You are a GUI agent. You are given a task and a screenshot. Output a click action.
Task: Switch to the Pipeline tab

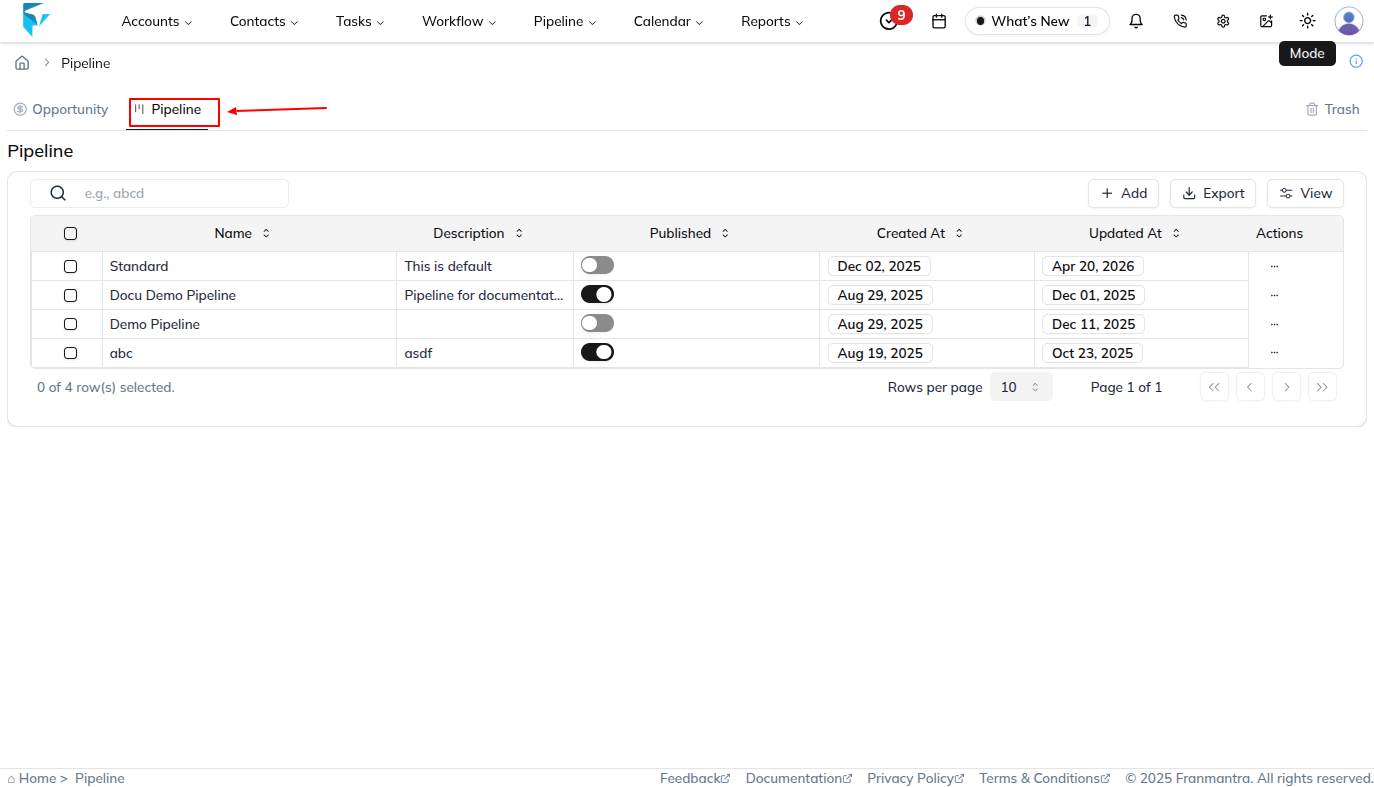coord(167,109)
